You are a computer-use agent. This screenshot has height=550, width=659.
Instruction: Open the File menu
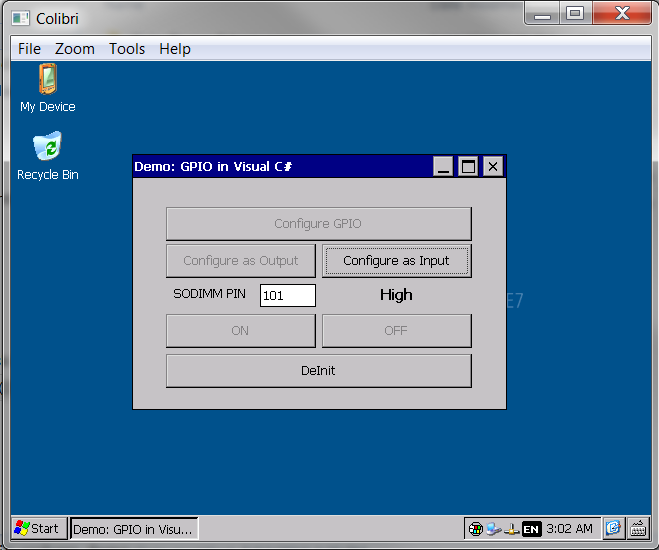point(29,49)
